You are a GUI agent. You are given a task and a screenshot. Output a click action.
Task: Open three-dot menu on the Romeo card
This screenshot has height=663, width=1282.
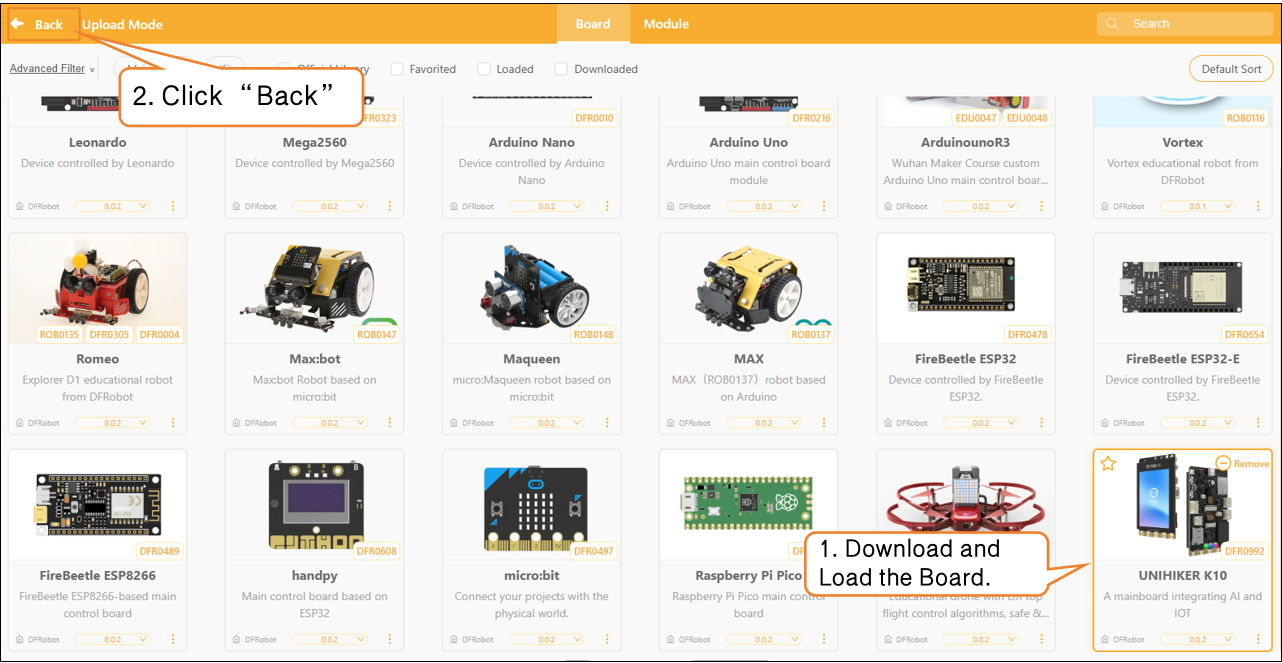(172, 423)
